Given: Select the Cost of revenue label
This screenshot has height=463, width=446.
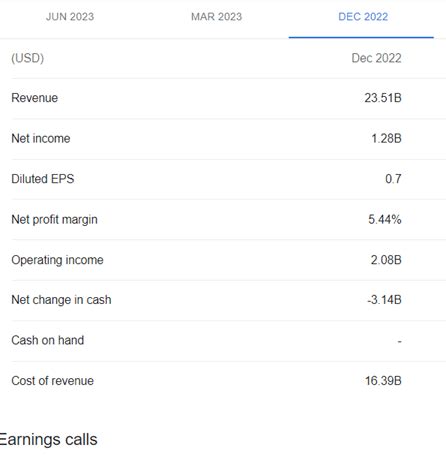Looking at the screenshot, I should [x=53, y=381].
